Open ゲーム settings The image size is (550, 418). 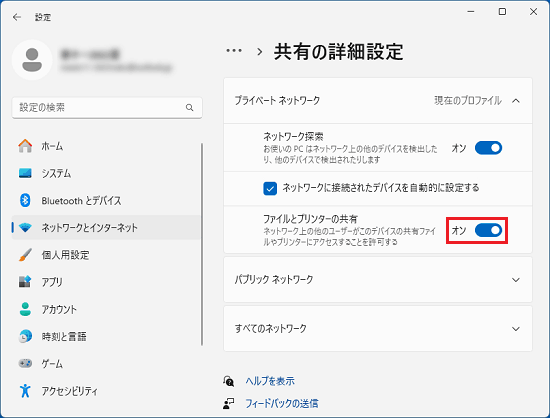(x=106, y=363)
